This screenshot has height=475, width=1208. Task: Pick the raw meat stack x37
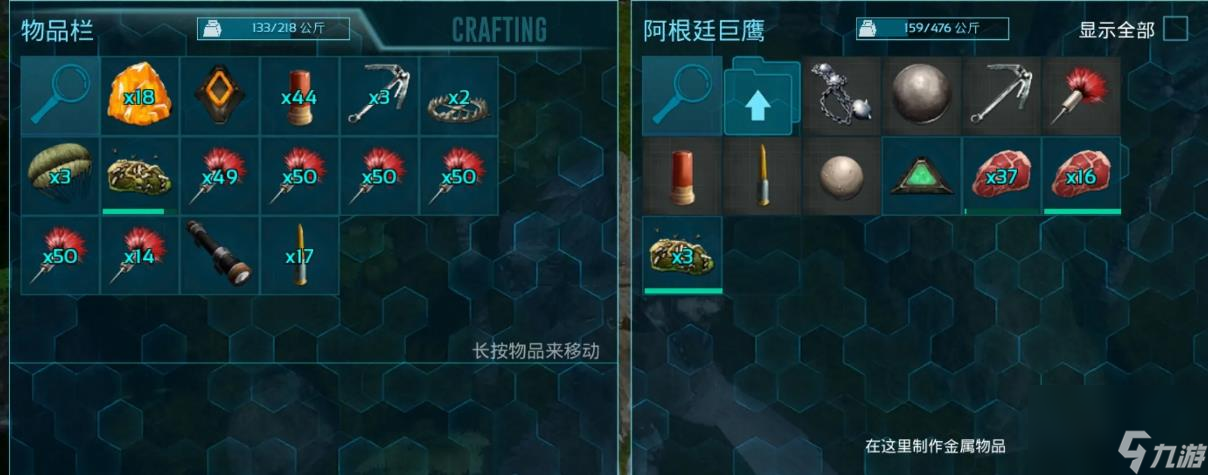pyautogui.click(x=1002, y=175)
